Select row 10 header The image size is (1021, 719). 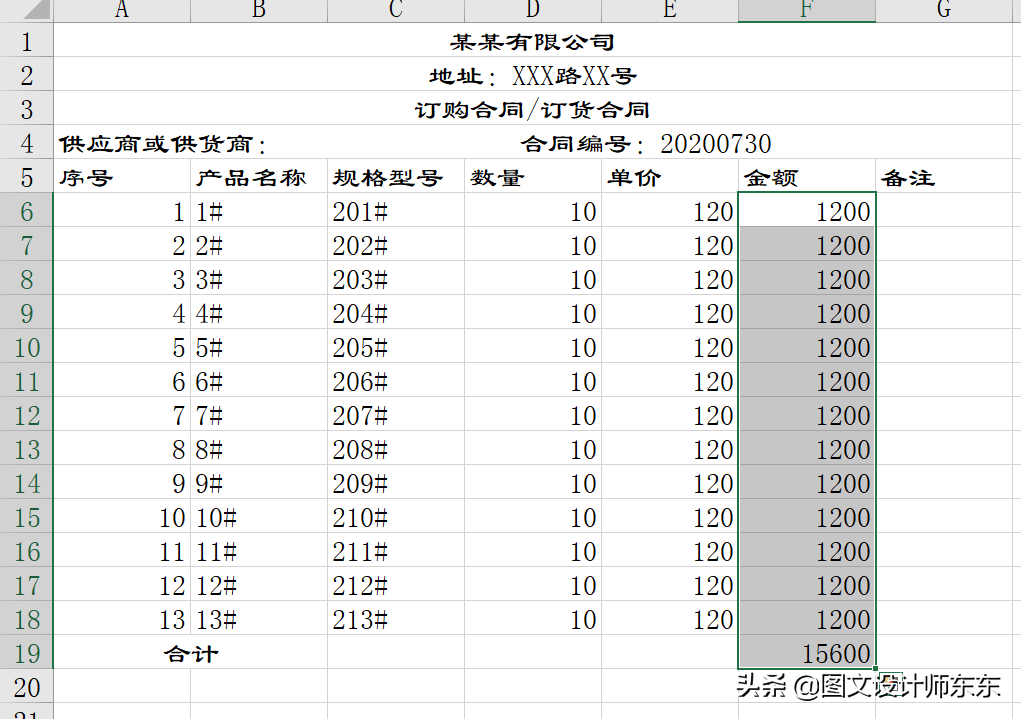coord(26,347)
